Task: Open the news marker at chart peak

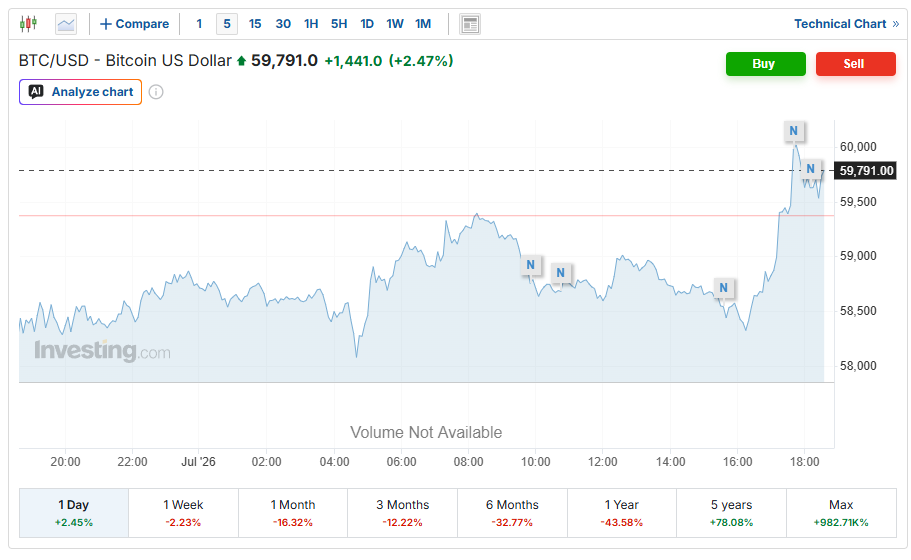Action: pos(794,131)
